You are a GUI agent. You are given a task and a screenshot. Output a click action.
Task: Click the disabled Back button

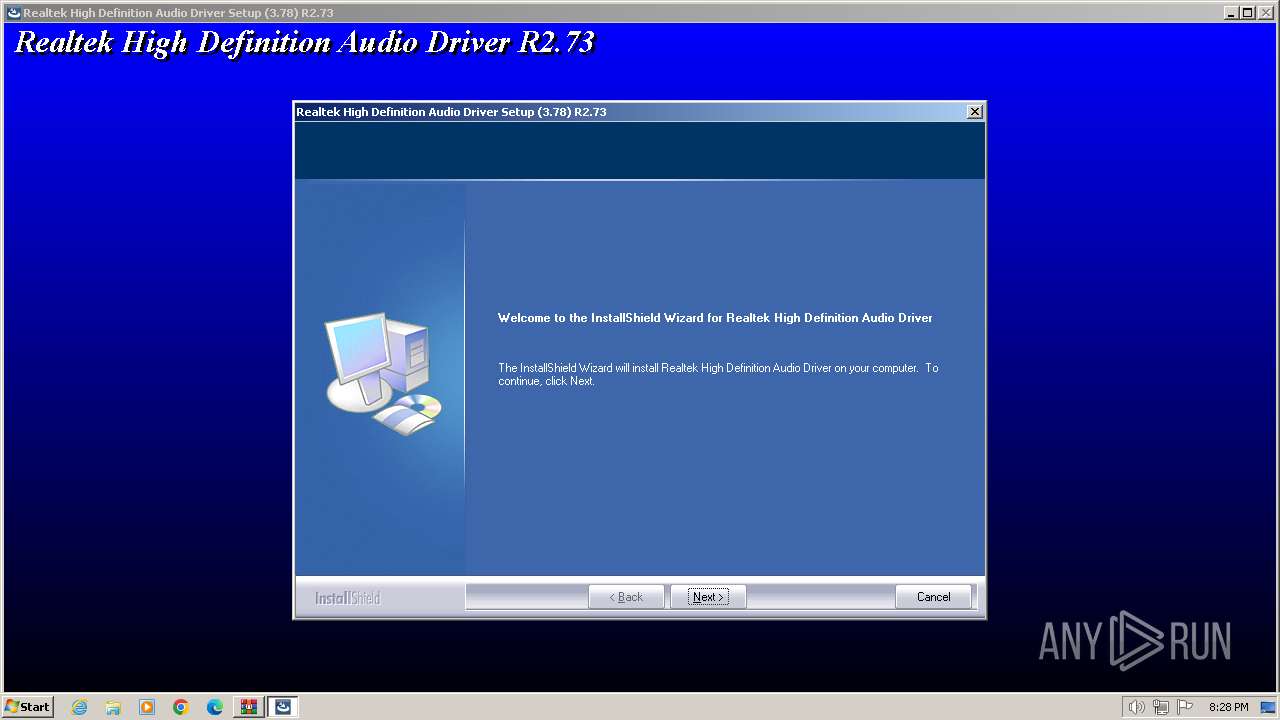627,597
